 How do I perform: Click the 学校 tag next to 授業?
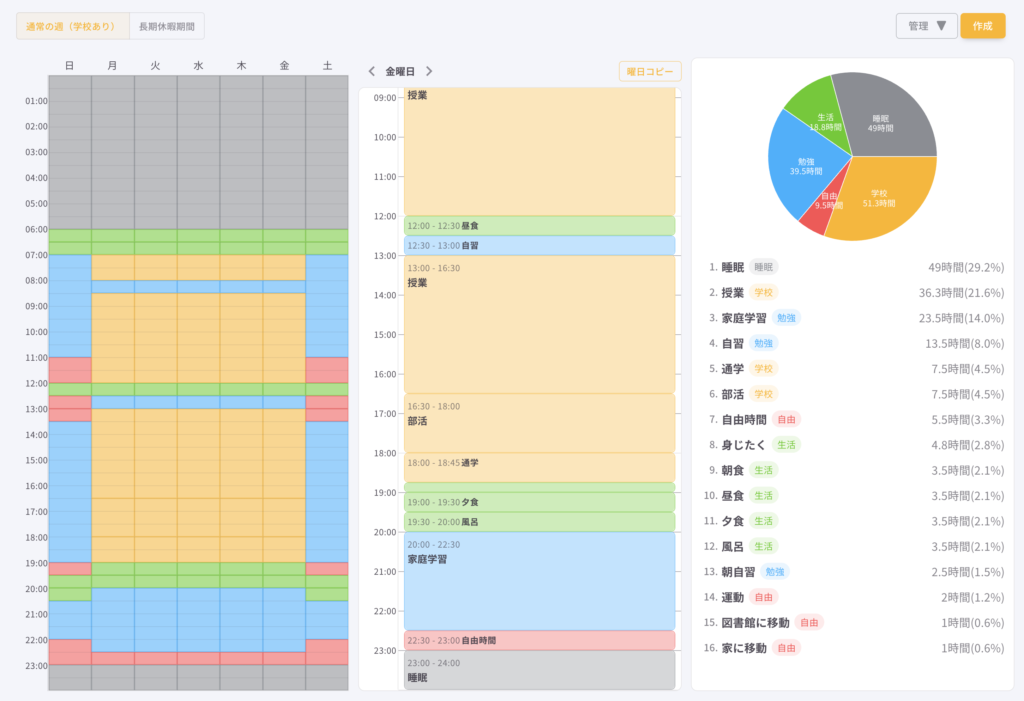click(764, 293)
